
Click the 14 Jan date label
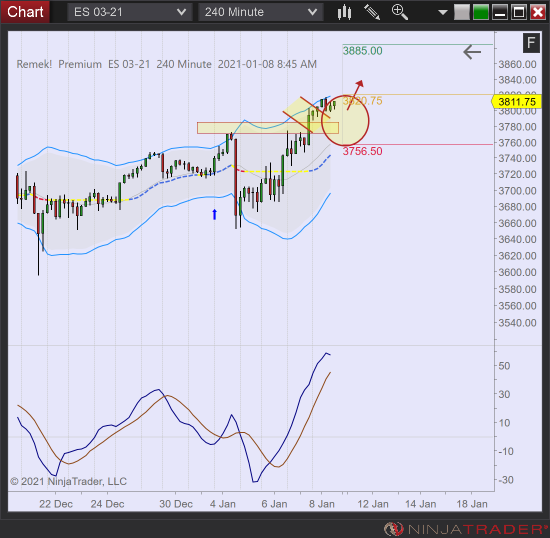click(421, 504)
